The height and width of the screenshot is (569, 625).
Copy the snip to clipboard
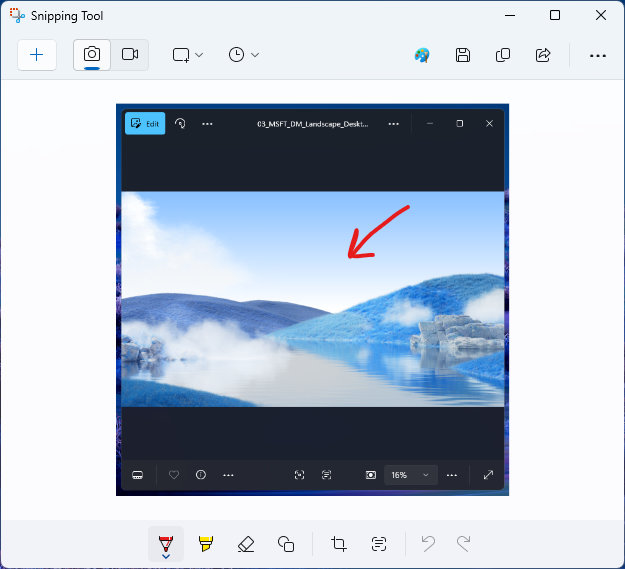pyautogui.click(x=503, y=55)
